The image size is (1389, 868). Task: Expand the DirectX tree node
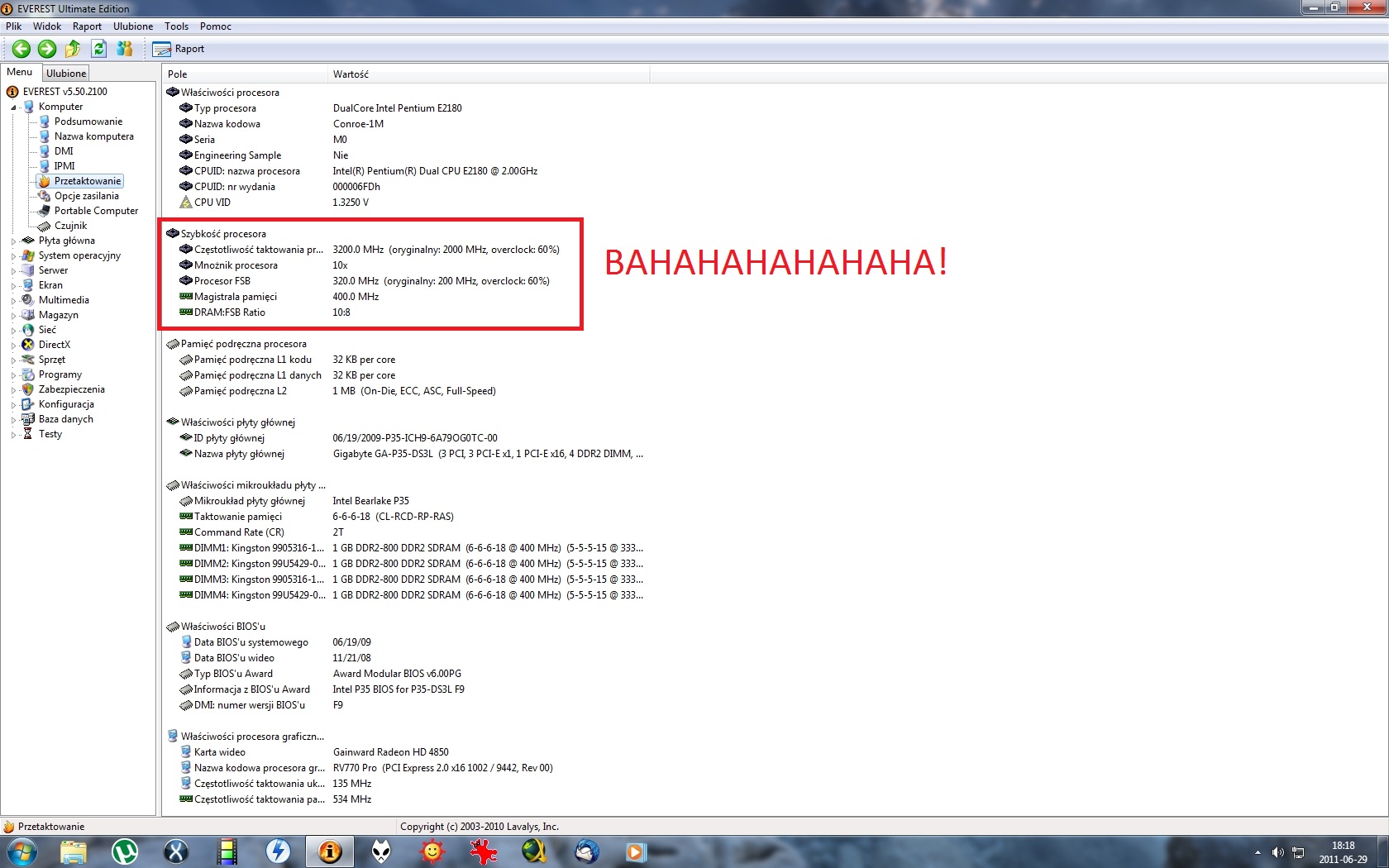tap(13, 346)
